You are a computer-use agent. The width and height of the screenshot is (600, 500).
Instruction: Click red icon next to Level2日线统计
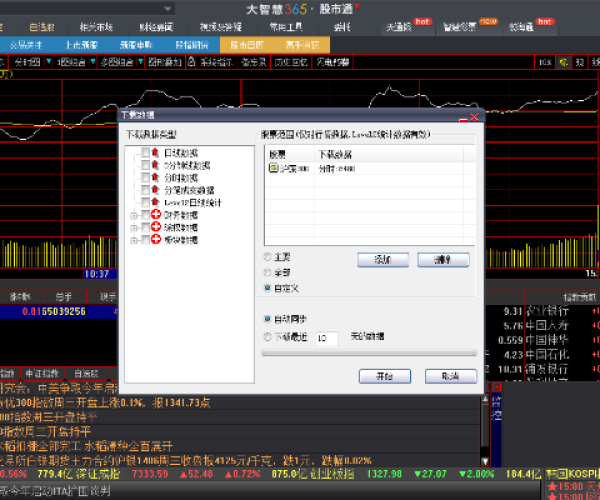[x=156, y=201]
